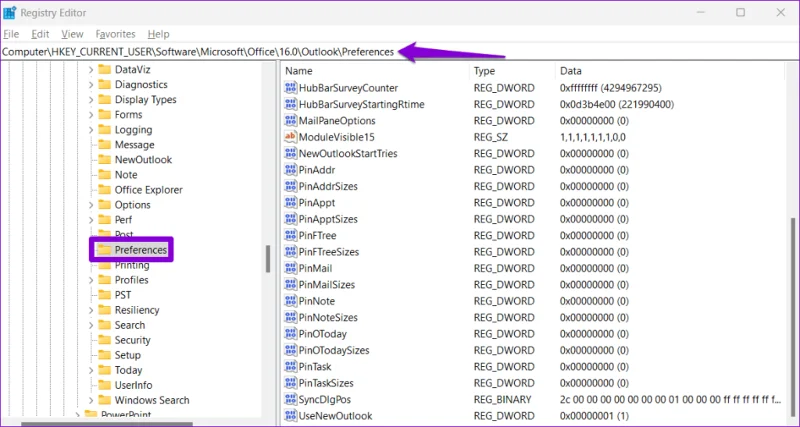This screenshot has width=800, height=427.
Task: Select the PinOTodaySizes value name
Action: click(334, 350)
